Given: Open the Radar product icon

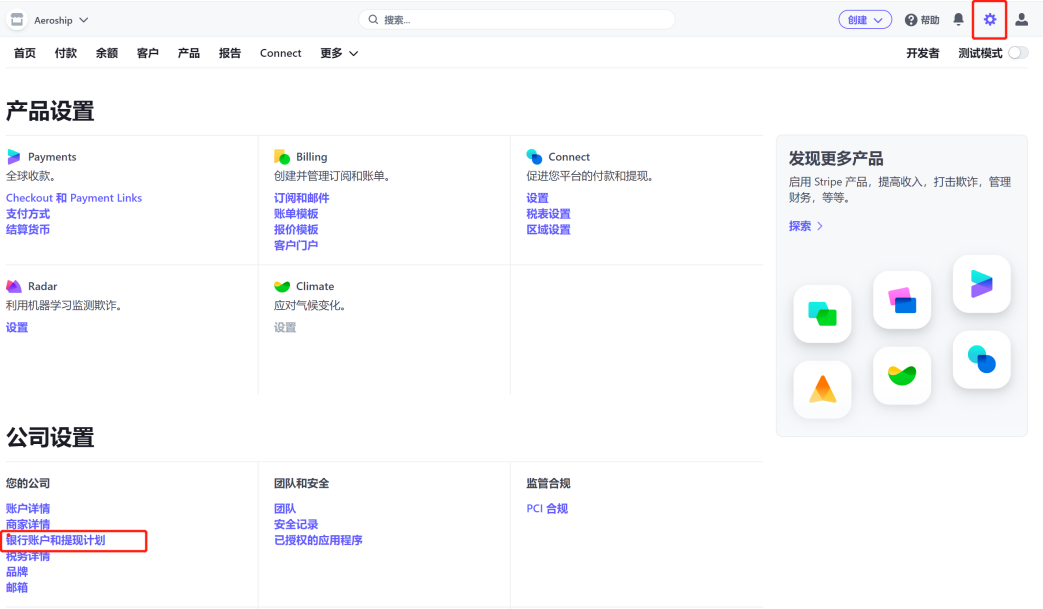Looking at the screenshot, I should tap(14, 286).
